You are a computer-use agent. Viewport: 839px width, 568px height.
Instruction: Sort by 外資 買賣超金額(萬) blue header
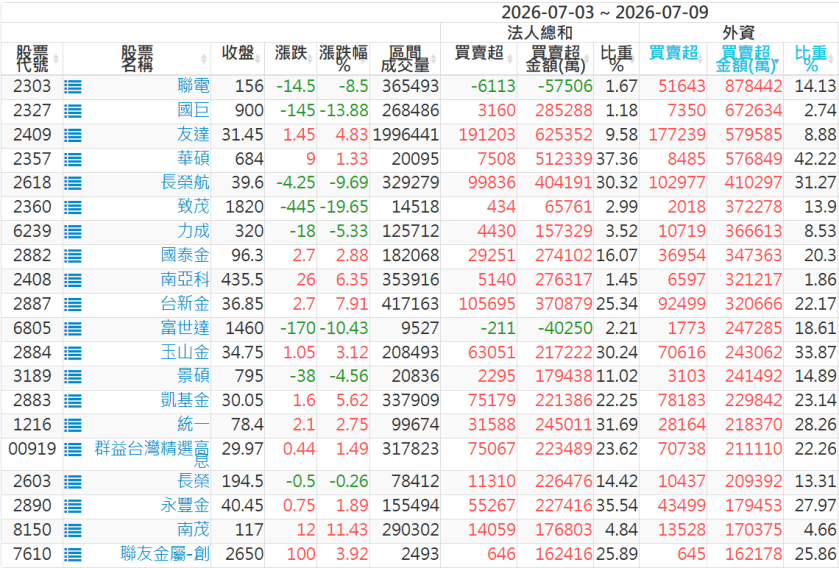coord(745,59)
